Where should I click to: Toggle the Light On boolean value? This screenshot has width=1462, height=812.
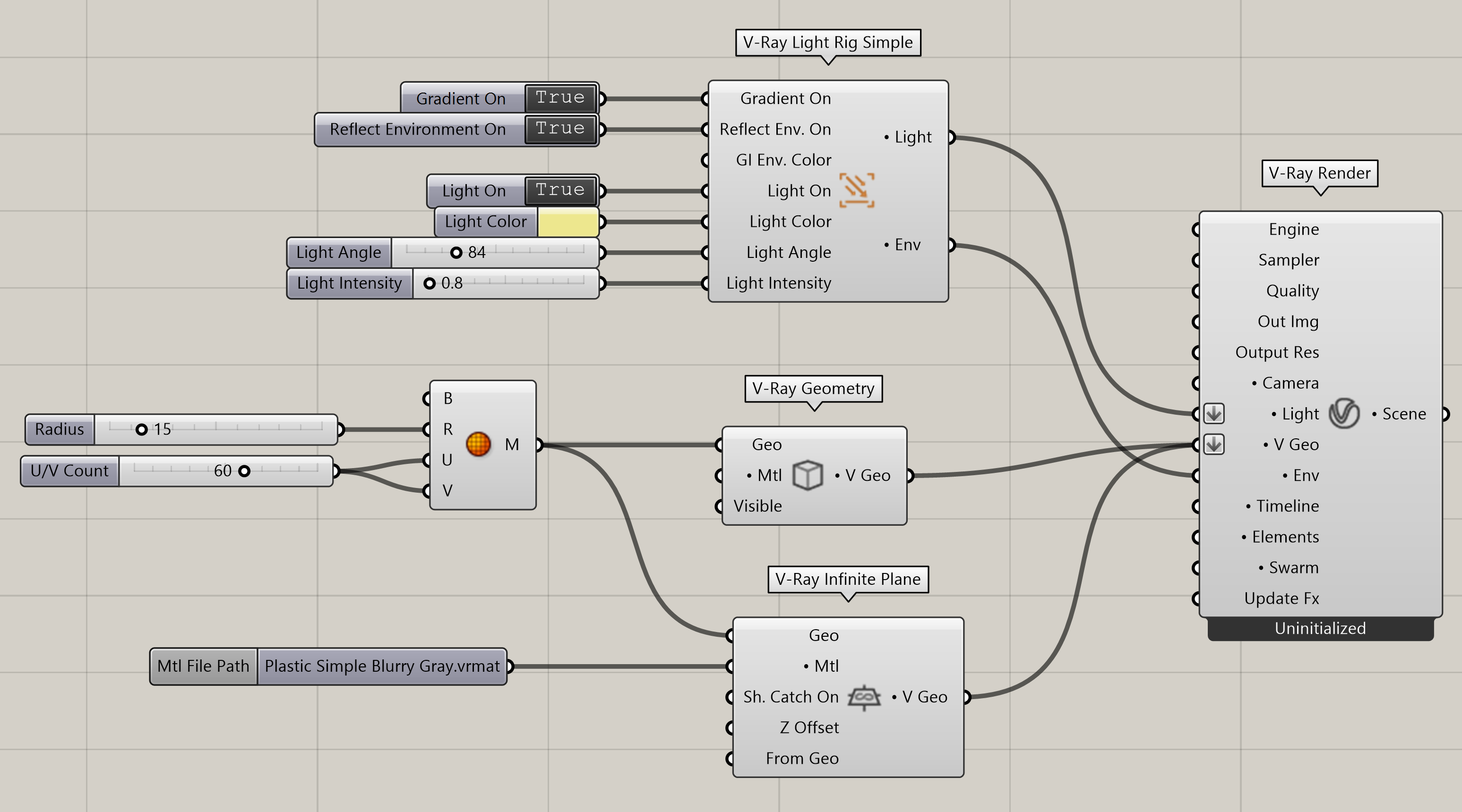click(x=560, y=190)
